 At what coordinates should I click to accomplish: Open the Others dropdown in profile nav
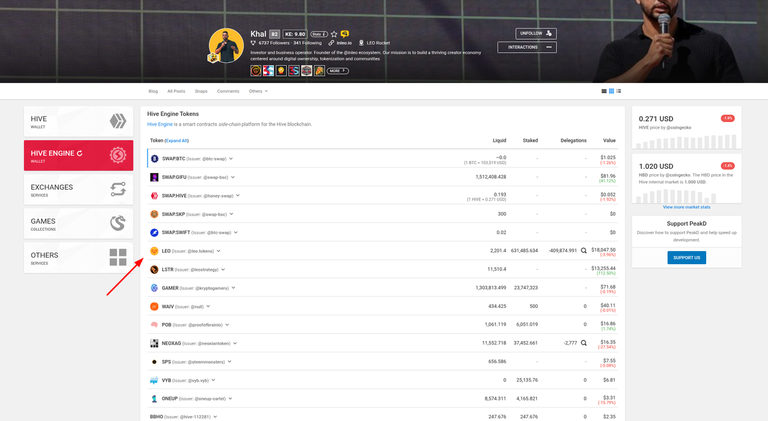pos(258,91)
